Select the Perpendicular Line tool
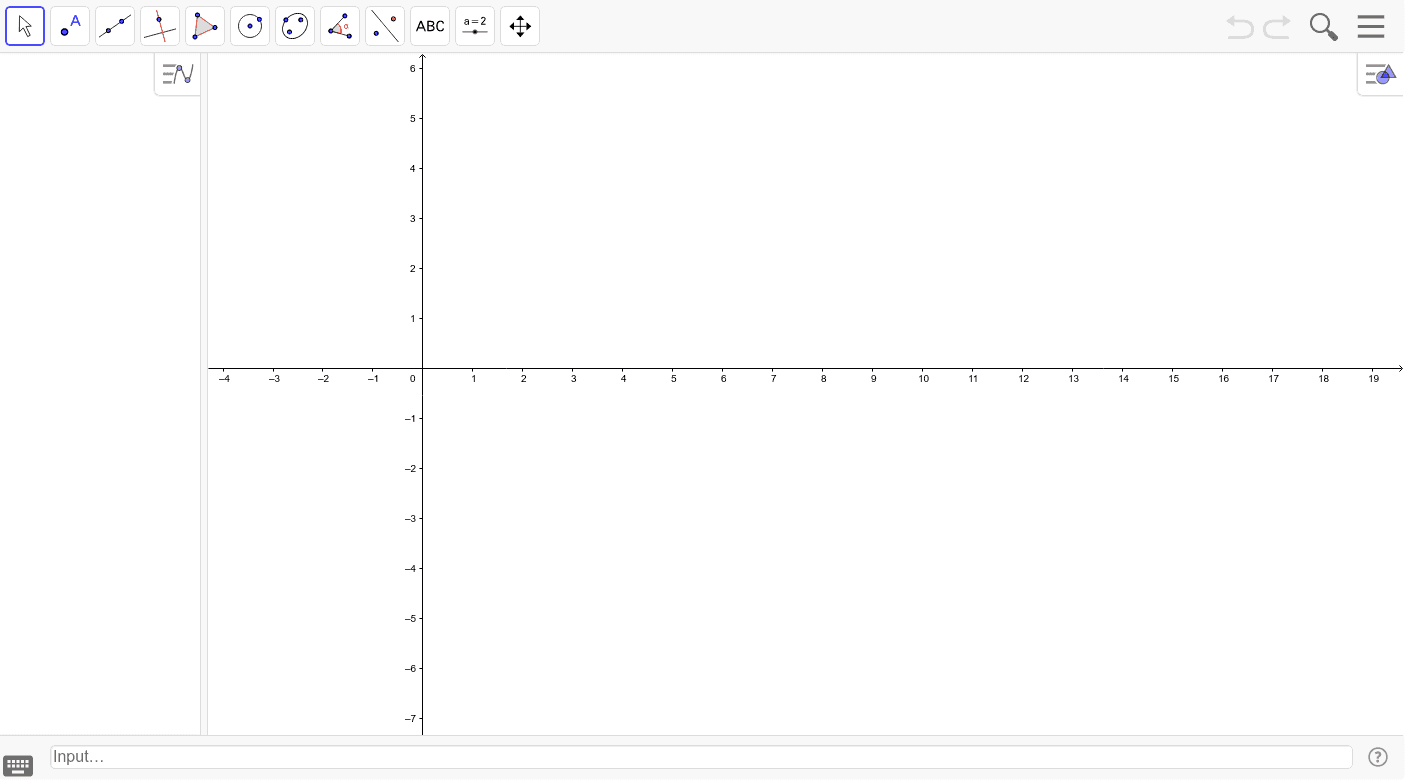 point(160,25)
